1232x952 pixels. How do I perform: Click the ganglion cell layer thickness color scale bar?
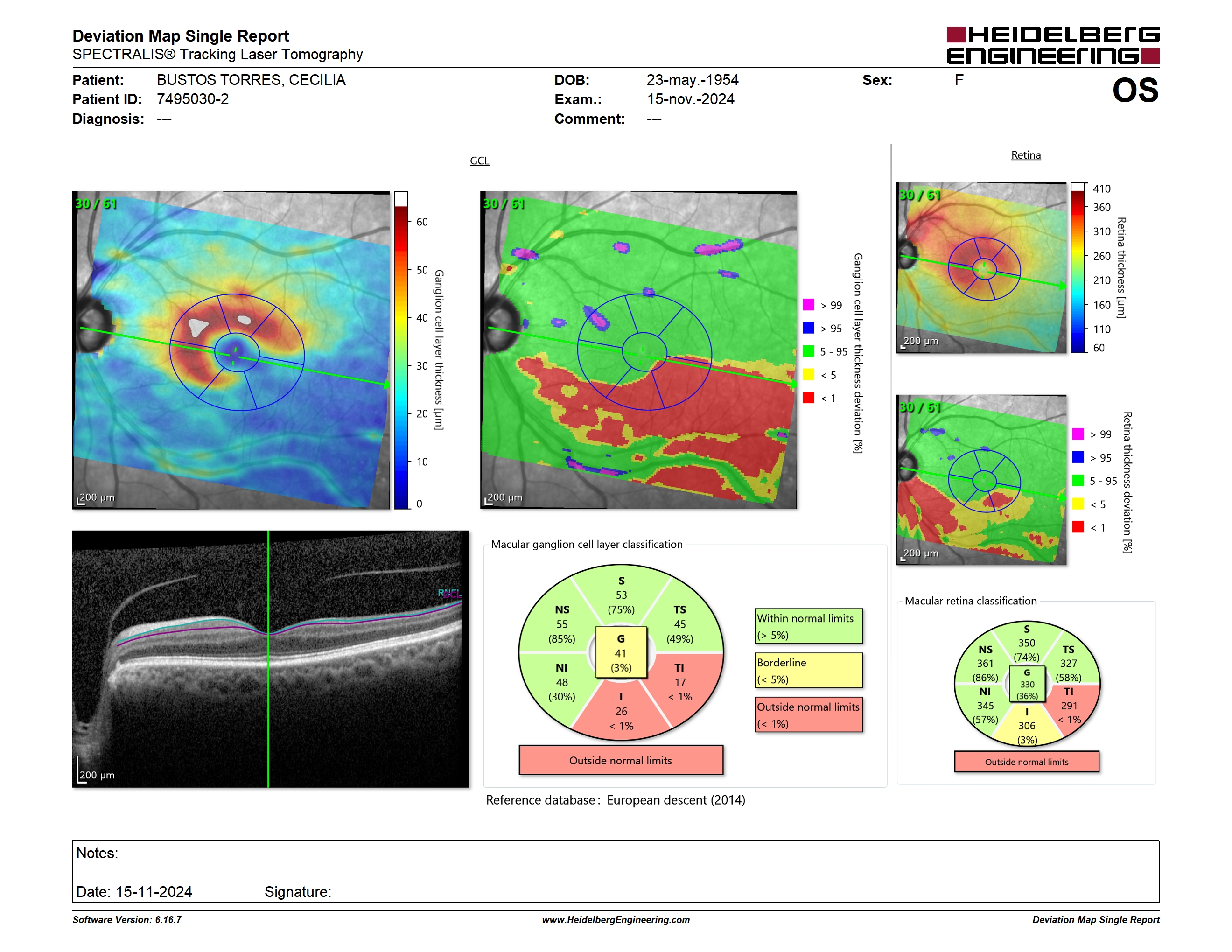coord(400,350)
